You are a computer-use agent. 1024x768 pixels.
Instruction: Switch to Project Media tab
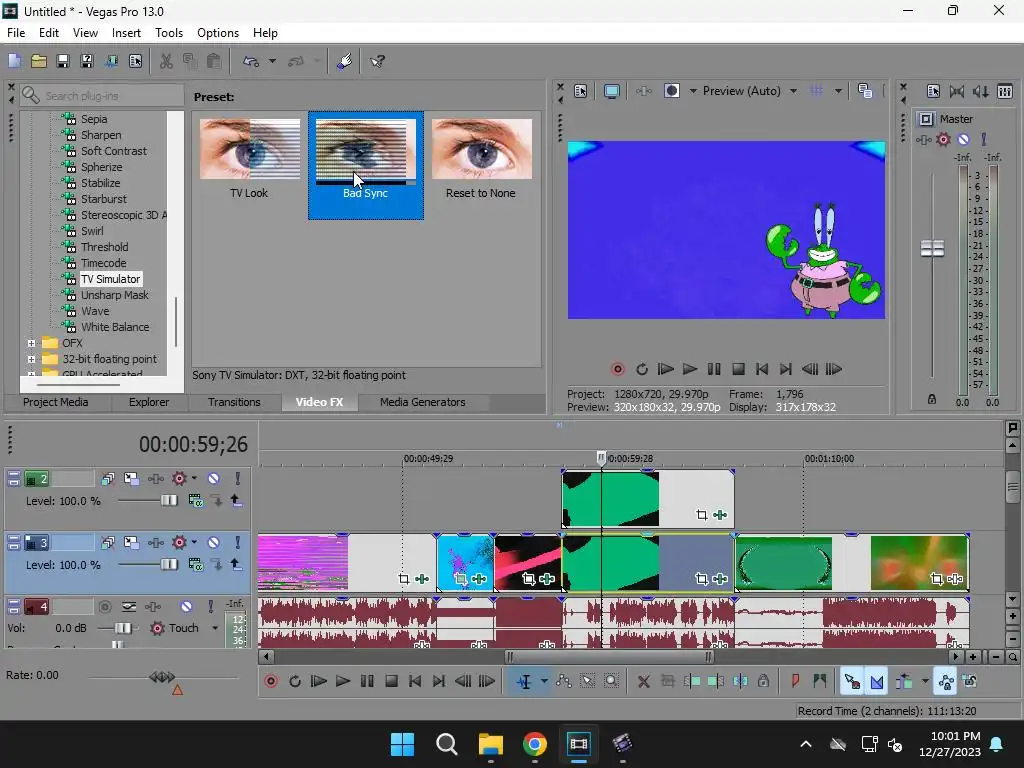pos(56,402)
